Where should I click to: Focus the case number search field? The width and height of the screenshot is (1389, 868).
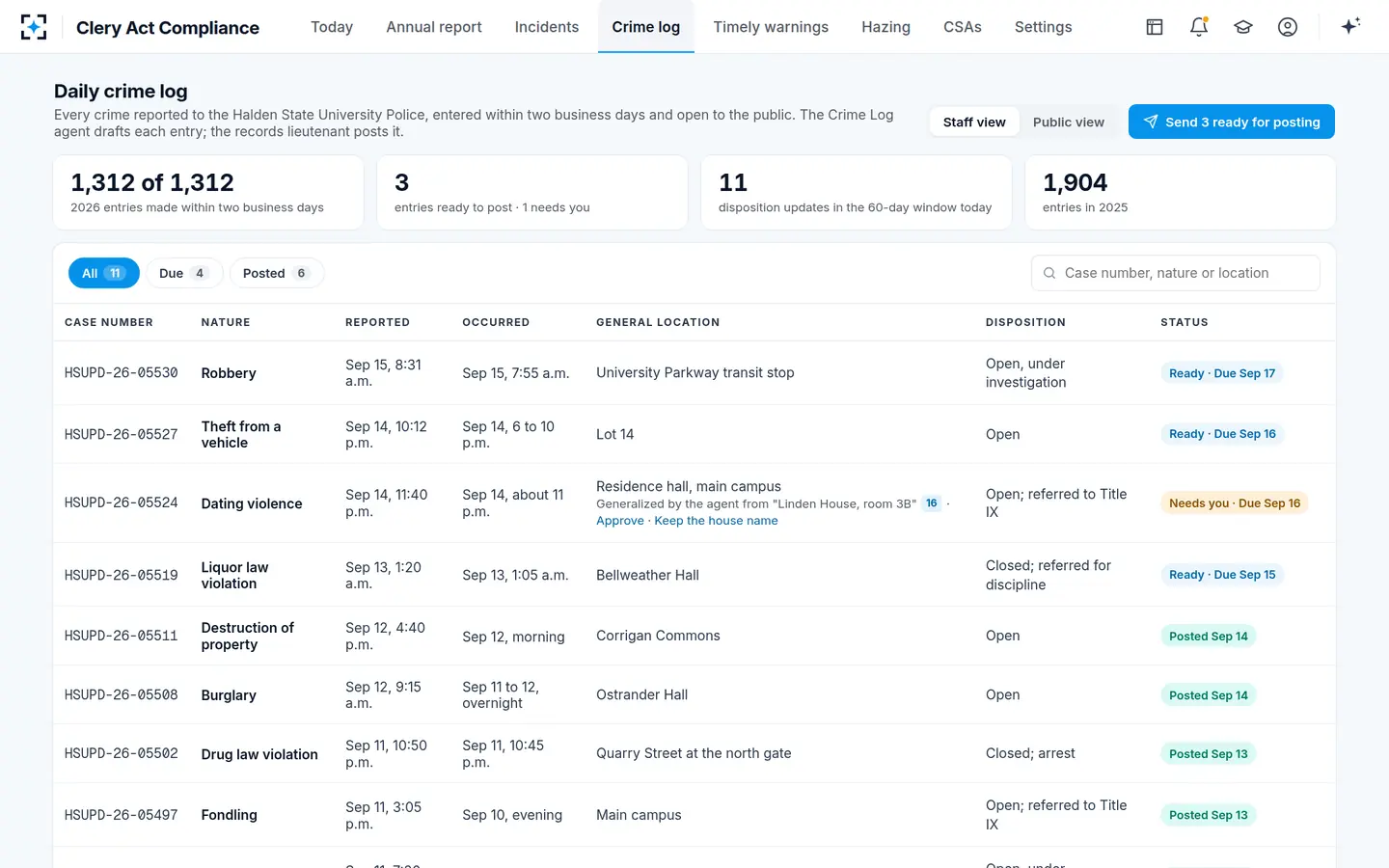point(1176,273)
